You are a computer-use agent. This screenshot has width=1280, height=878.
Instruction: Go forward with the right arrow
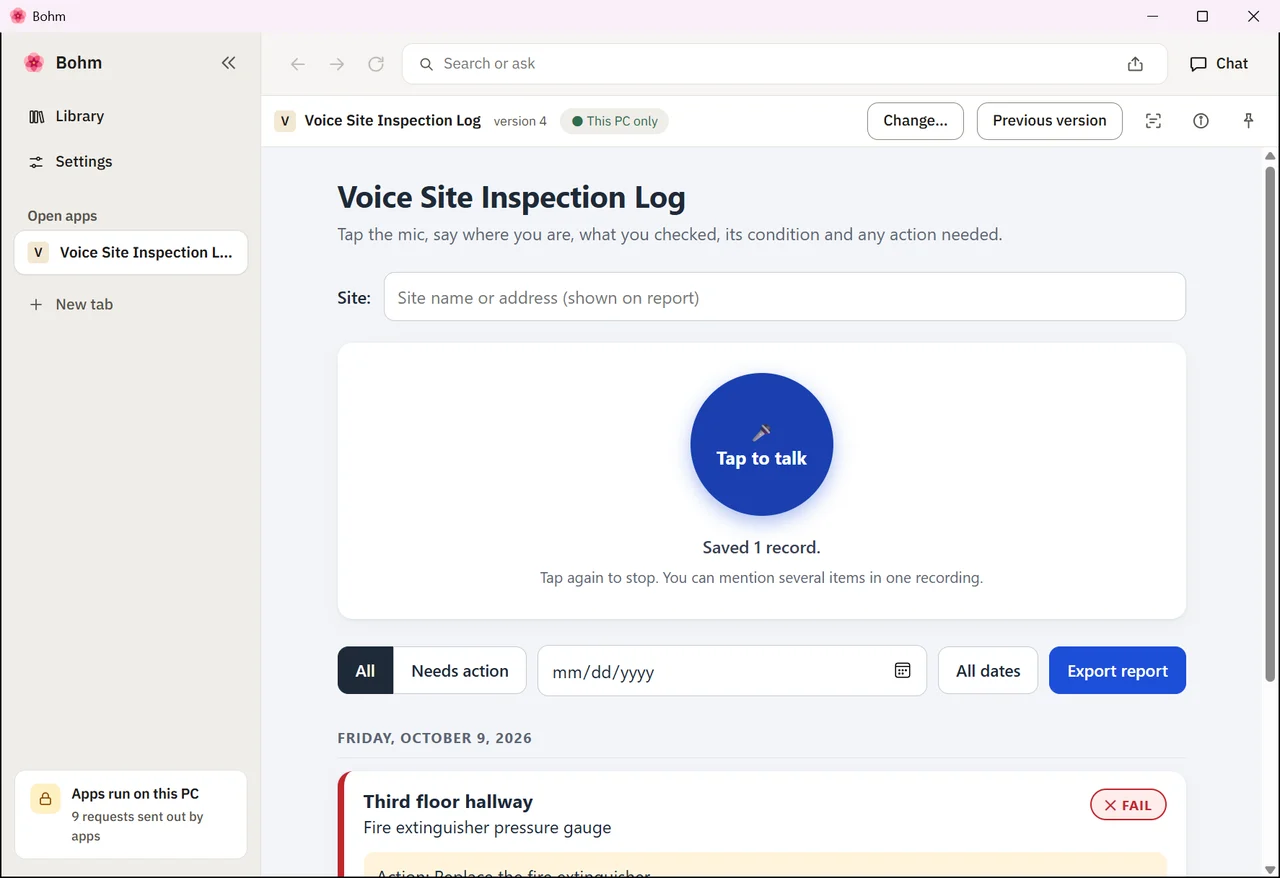coord(337,64)
